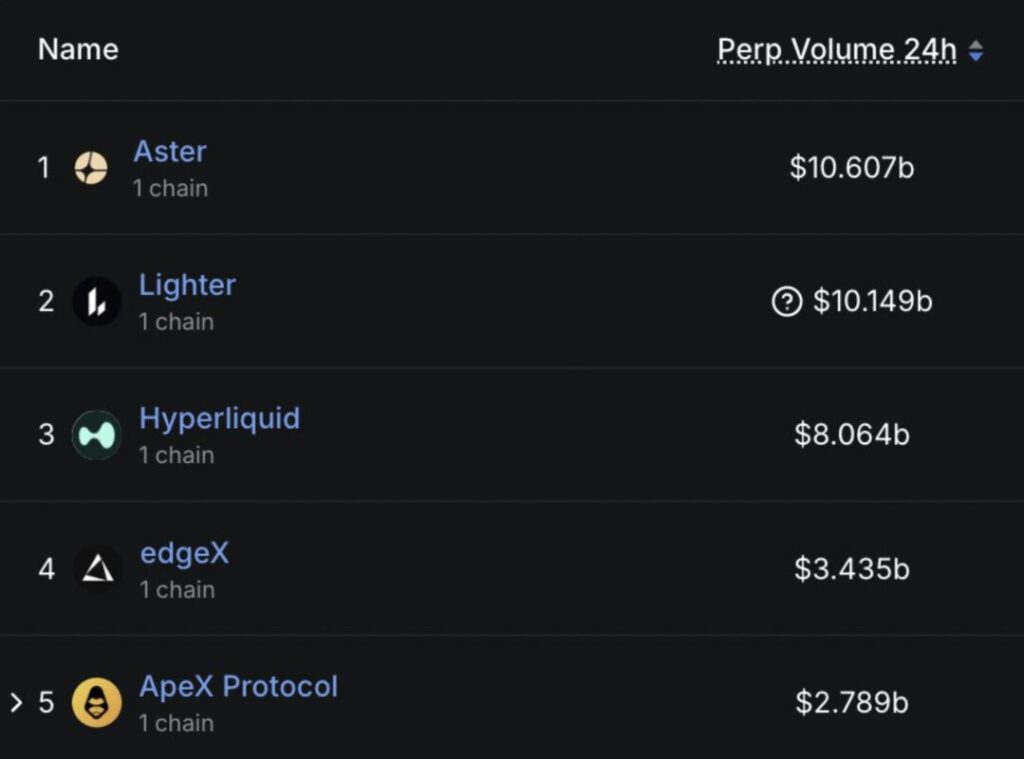This screenshot has width=1024, height=759.
Task: Click the Hyperliquid protocol logo icon
Action: click(97, 435)
